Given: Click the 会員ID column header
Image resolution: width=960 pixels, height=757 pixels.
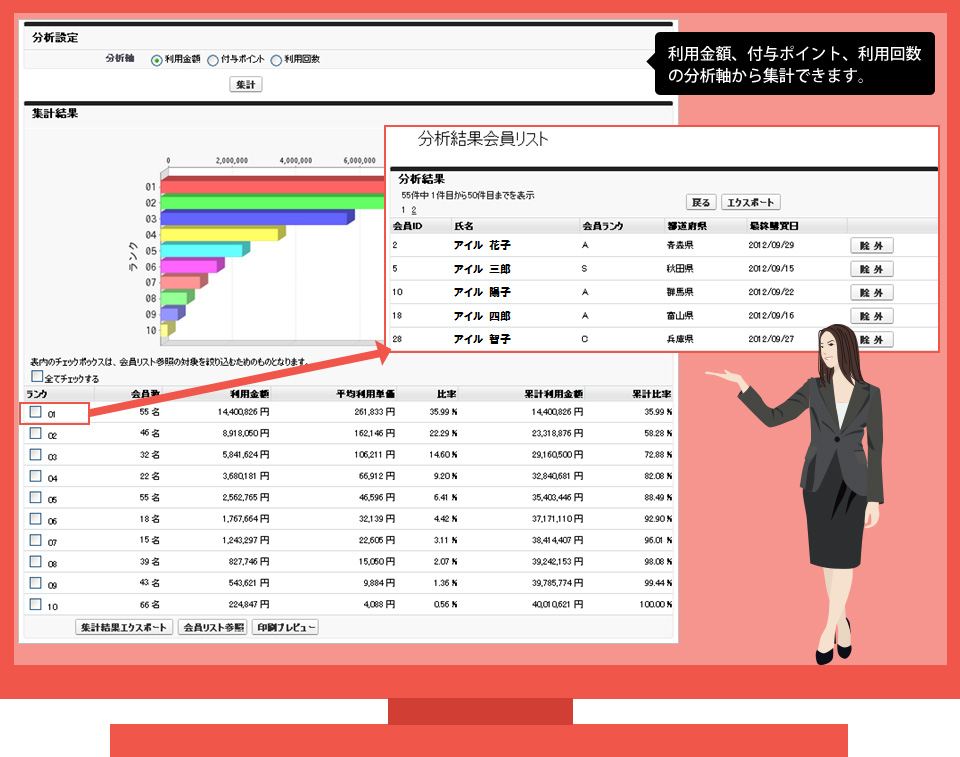Looking at the screenshot, I should (x=407, y=226).
